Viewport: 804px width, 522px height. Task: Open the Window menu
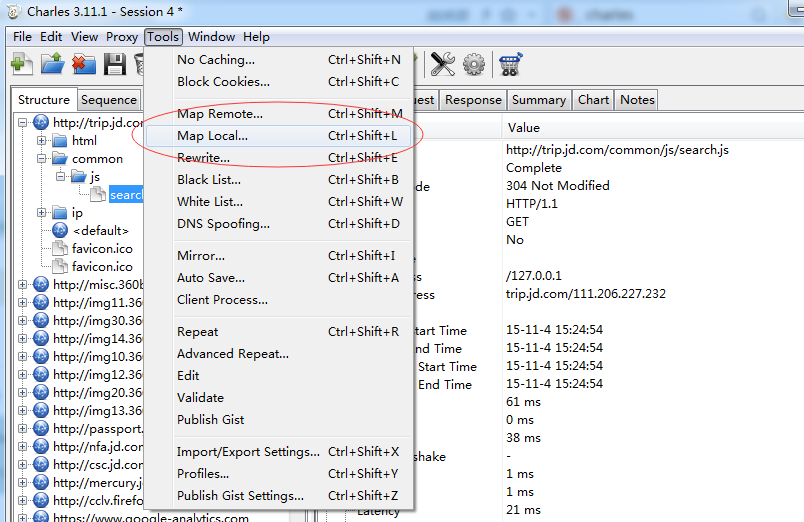[211, 37]
